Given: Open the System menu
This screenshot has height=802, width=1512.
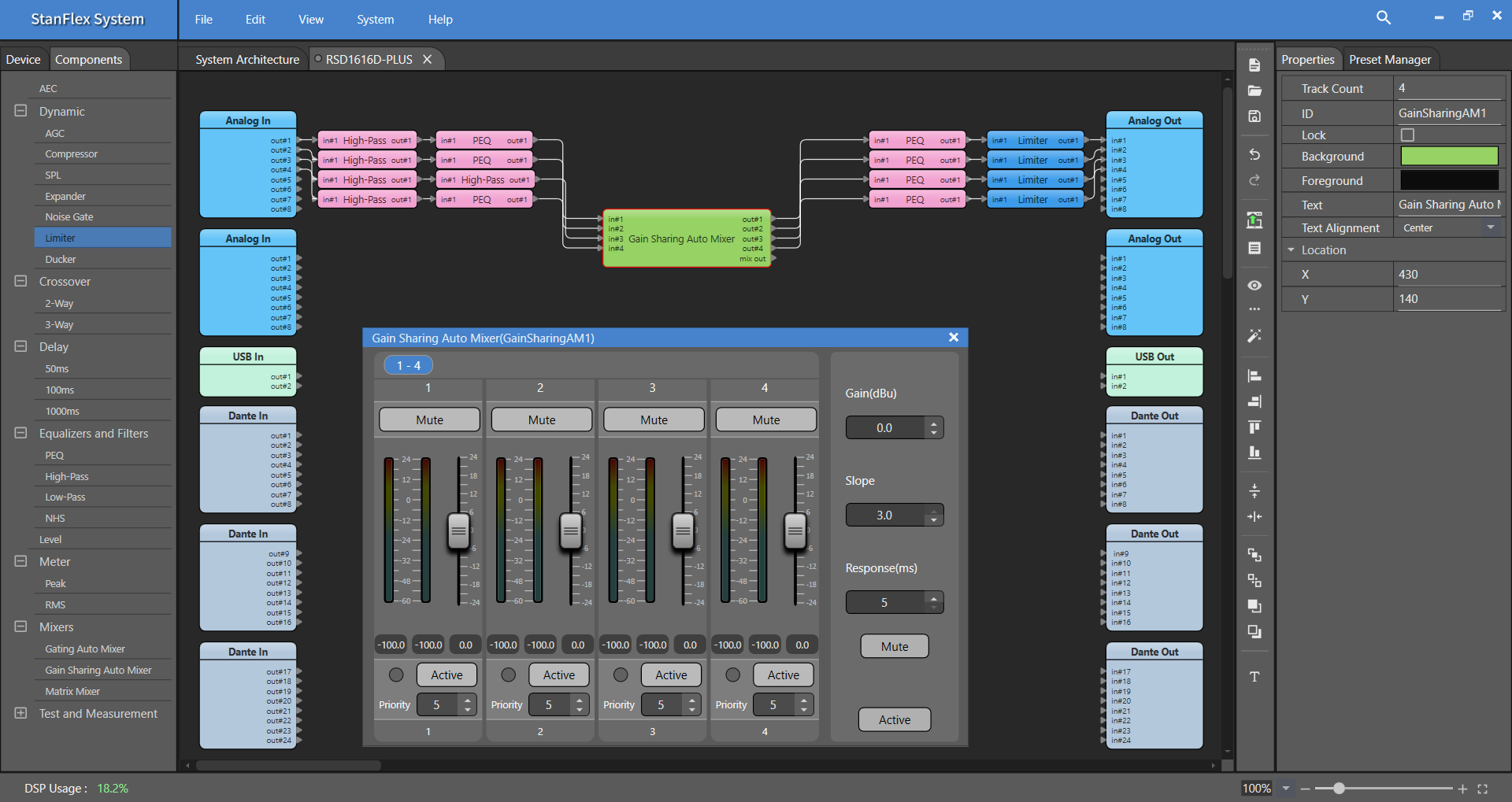Looking at the screenshot, I should (375, 20).
